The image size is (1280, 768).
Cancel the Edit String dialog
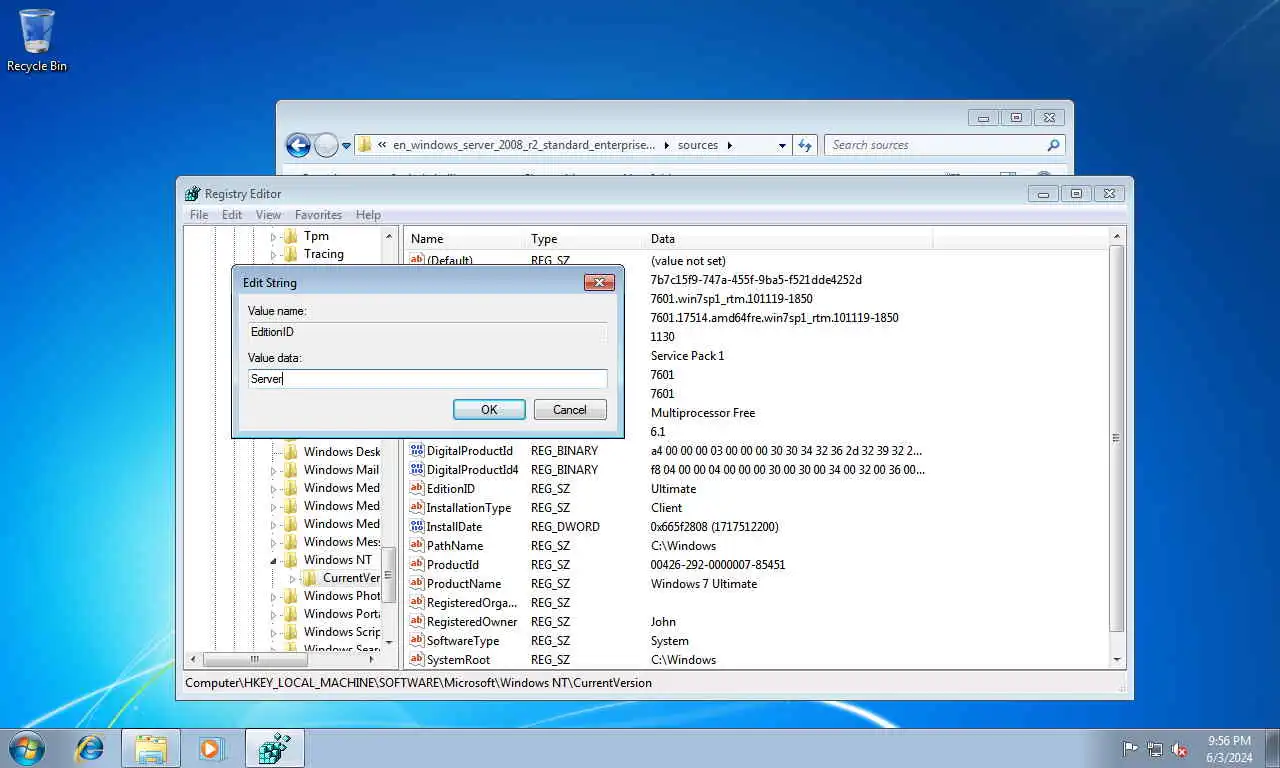tap(570, 410)
